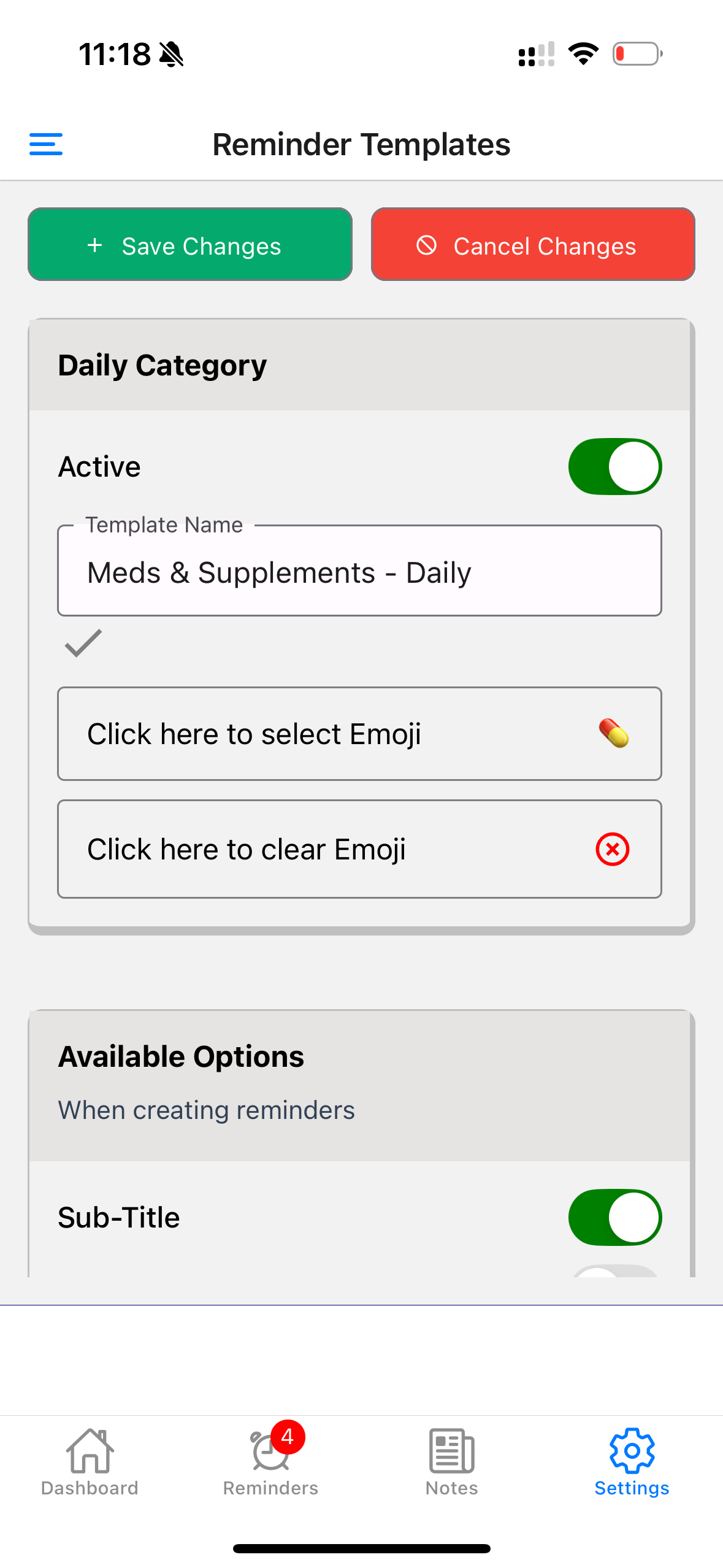
Task: Open the hamburger menu
Action: click(46, 144)
